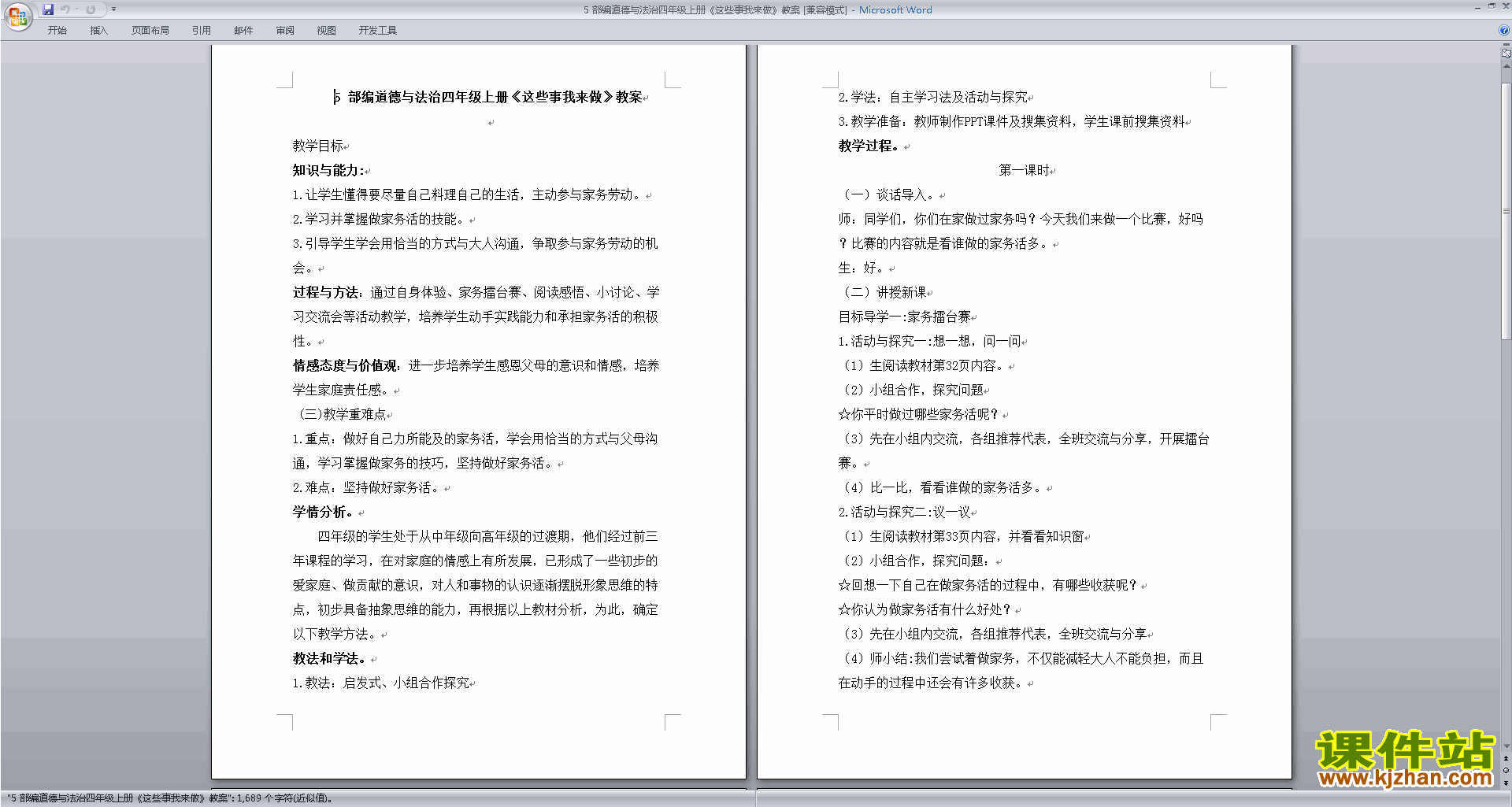The width and height of the screenshot is (1512, 807).
Task: Click the ☆你平时做过哪些家务活呢？ line
Action: coord(919,414)
